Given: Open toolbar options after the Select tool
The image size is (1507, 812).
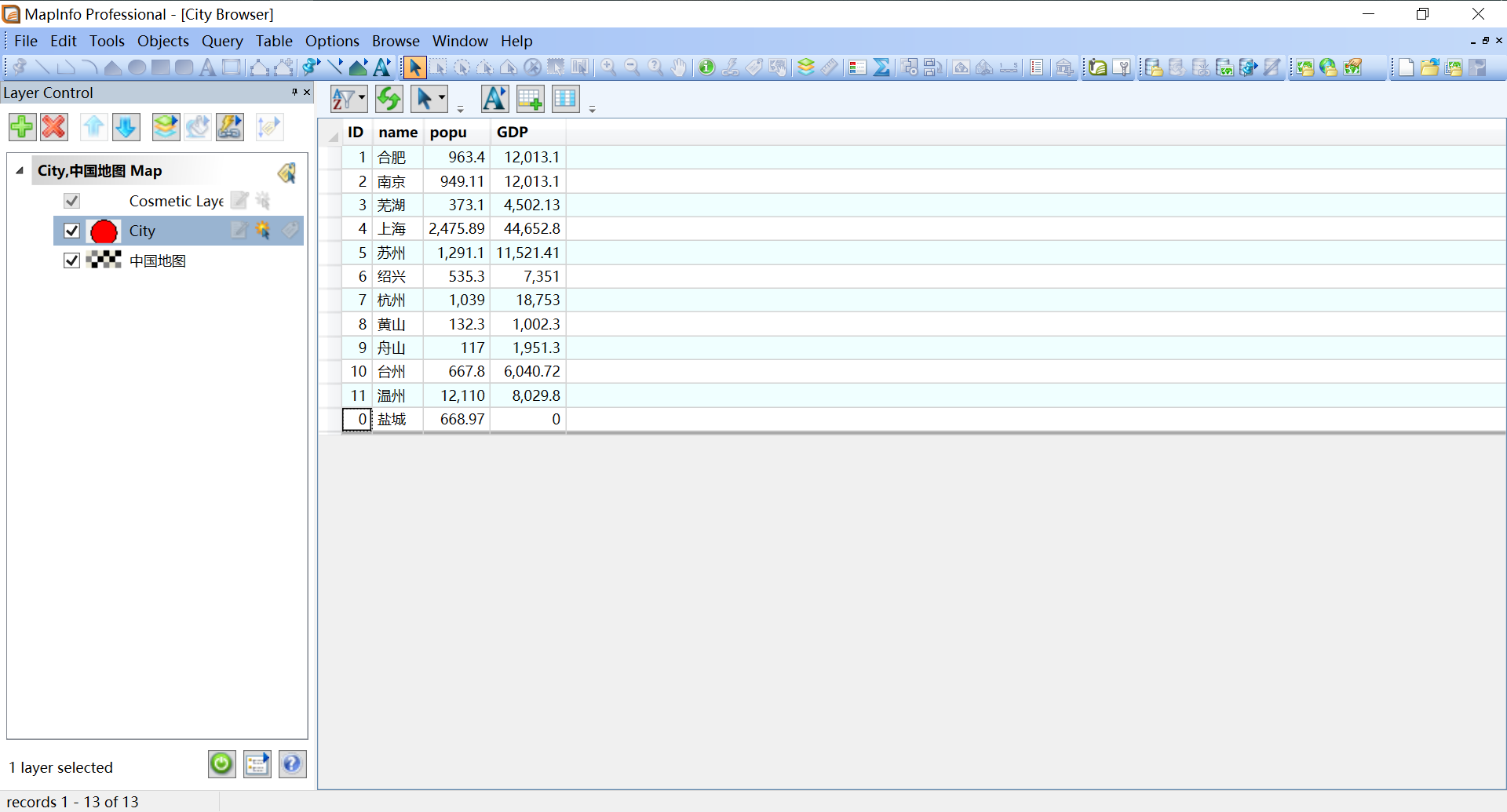Looking at the screenshot, I should click(x=461, y=108).
